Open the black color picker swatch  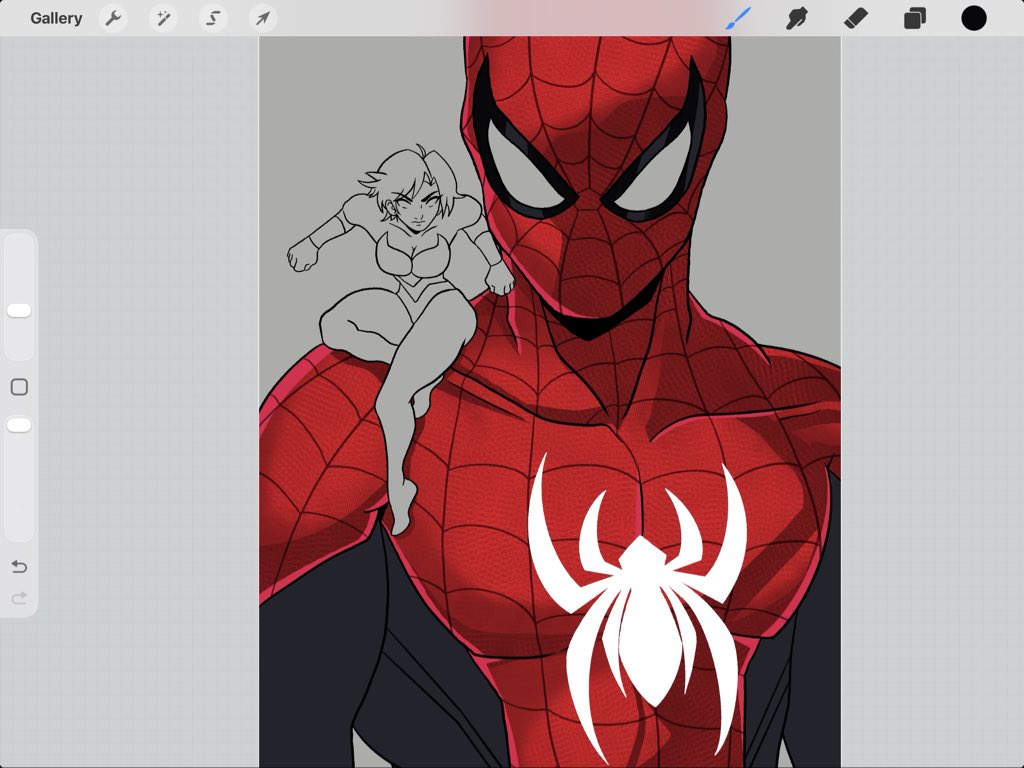tap(973, 18)
